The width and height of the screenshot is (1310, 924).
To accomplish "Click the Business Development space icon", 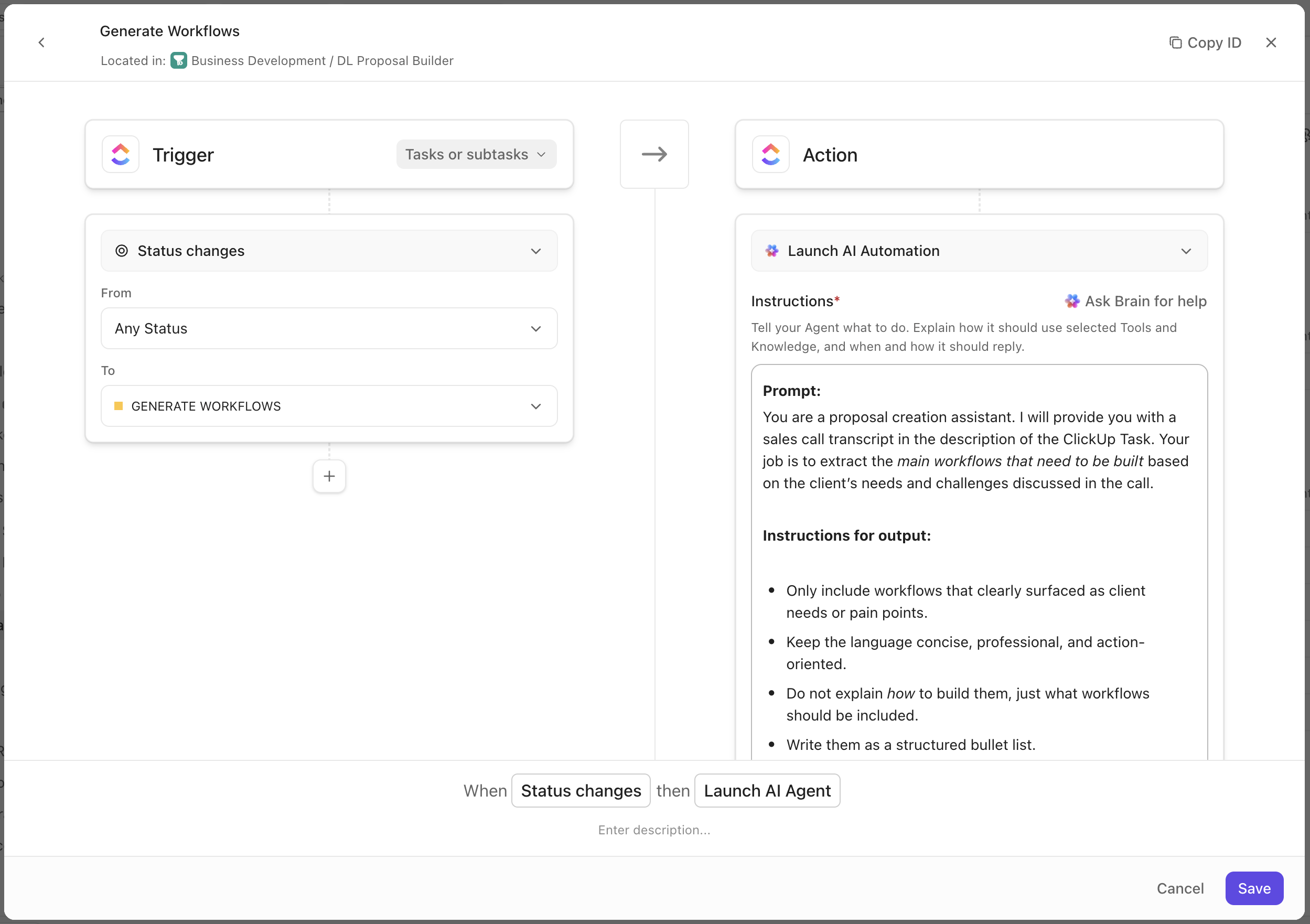I will 179,60.
